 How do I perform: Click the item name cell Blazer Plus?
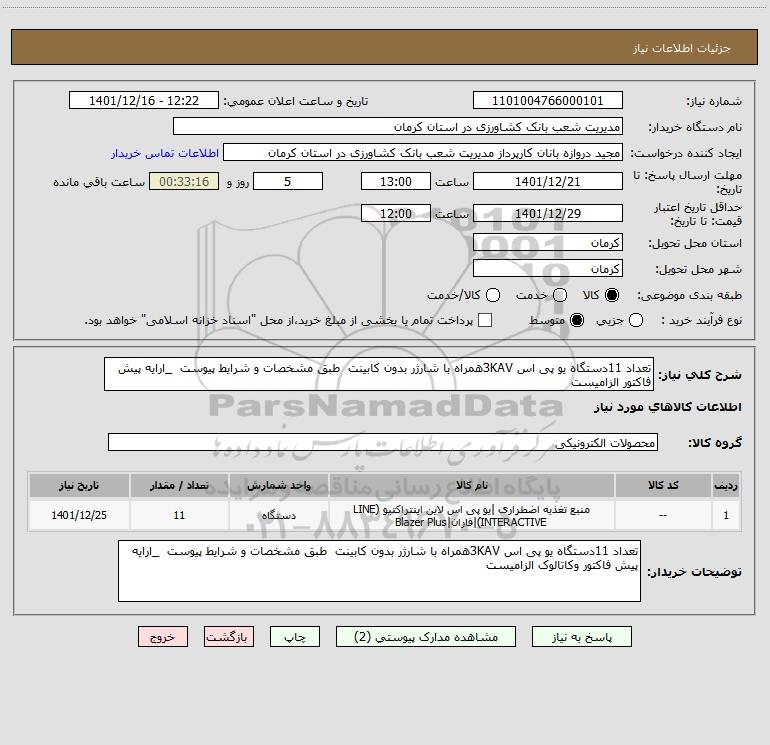(x=471, y=515)
